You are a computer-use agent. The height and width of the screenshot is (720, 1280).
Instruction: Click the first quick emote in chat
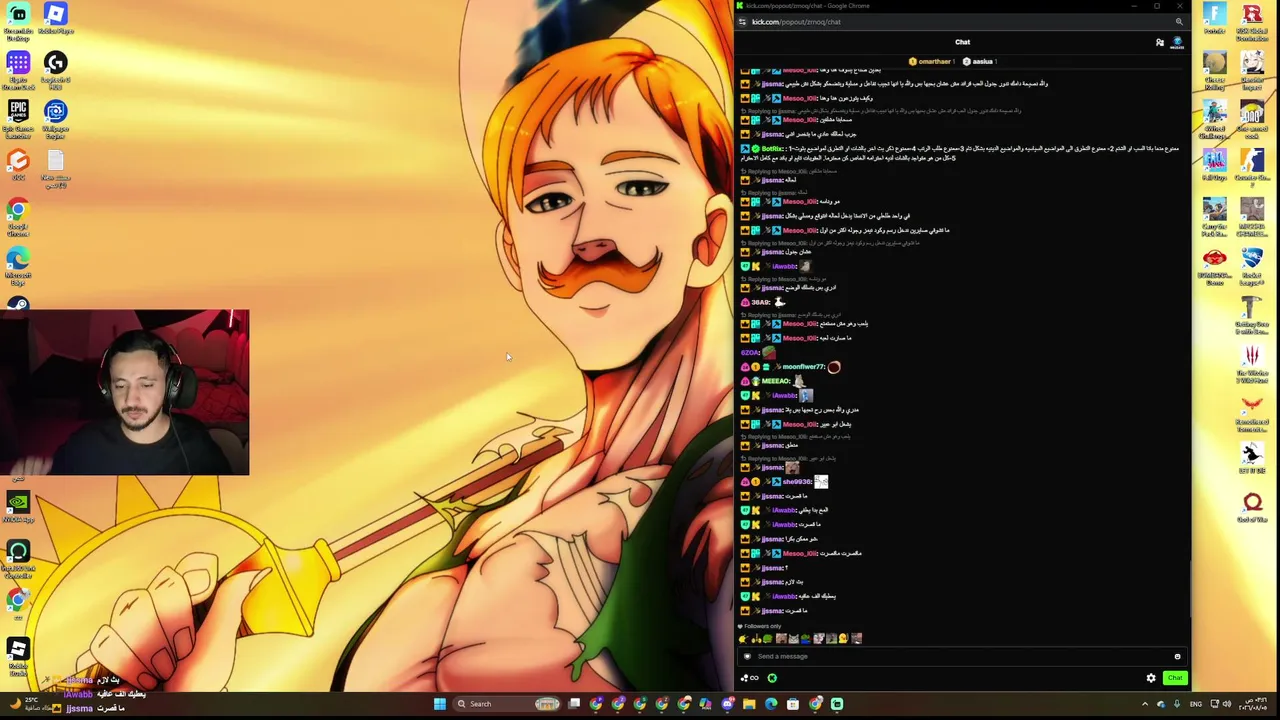pos(743,639)
